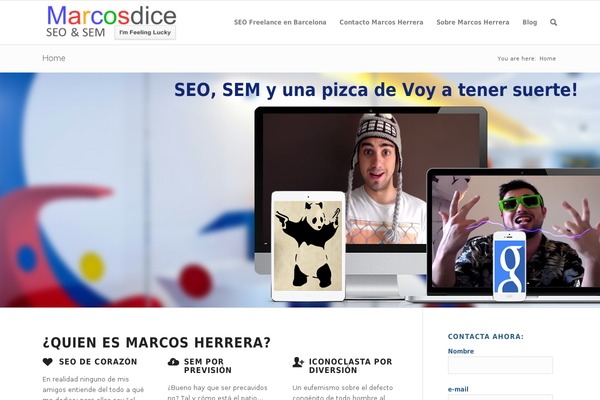
Task: Click the Marcosdice SEO & SEM logo
Action: (x=111, y=22)
